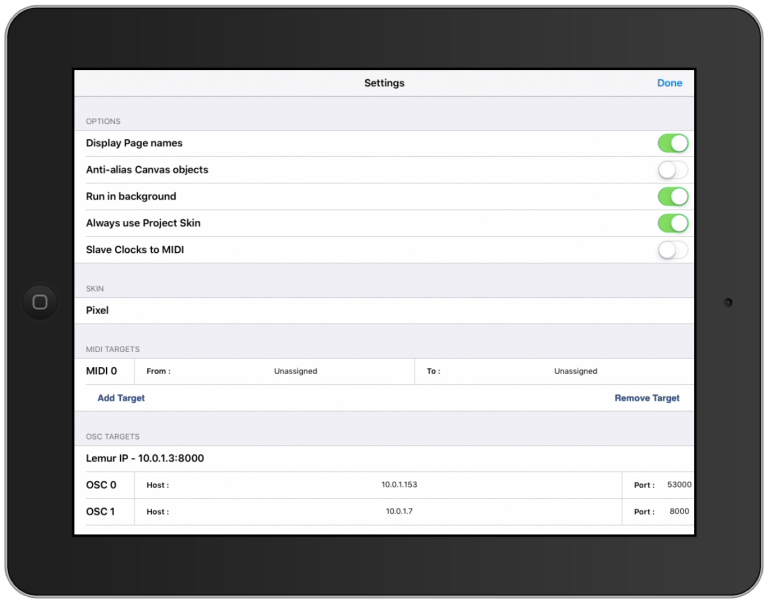Click Add Target link

click(x=121, y=398)
